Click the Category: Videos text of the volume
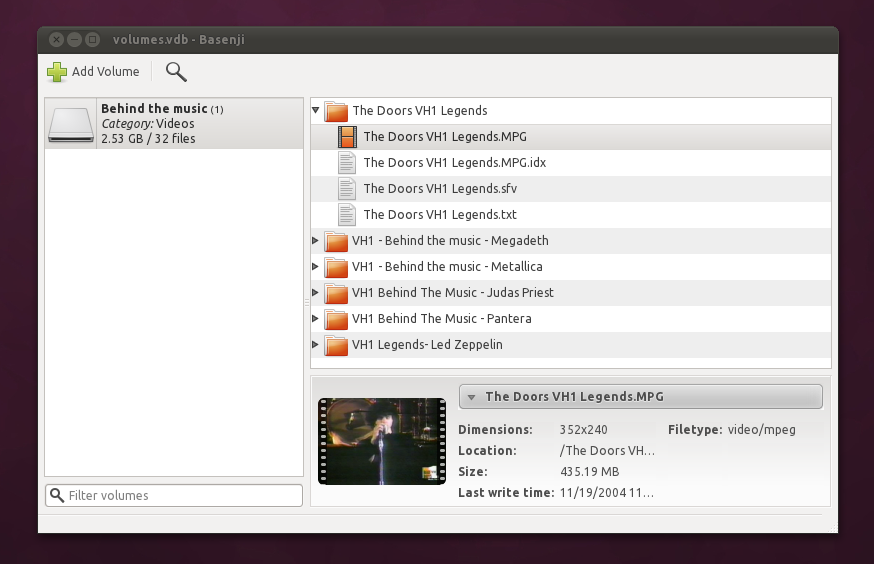 [x=148, y=124]
